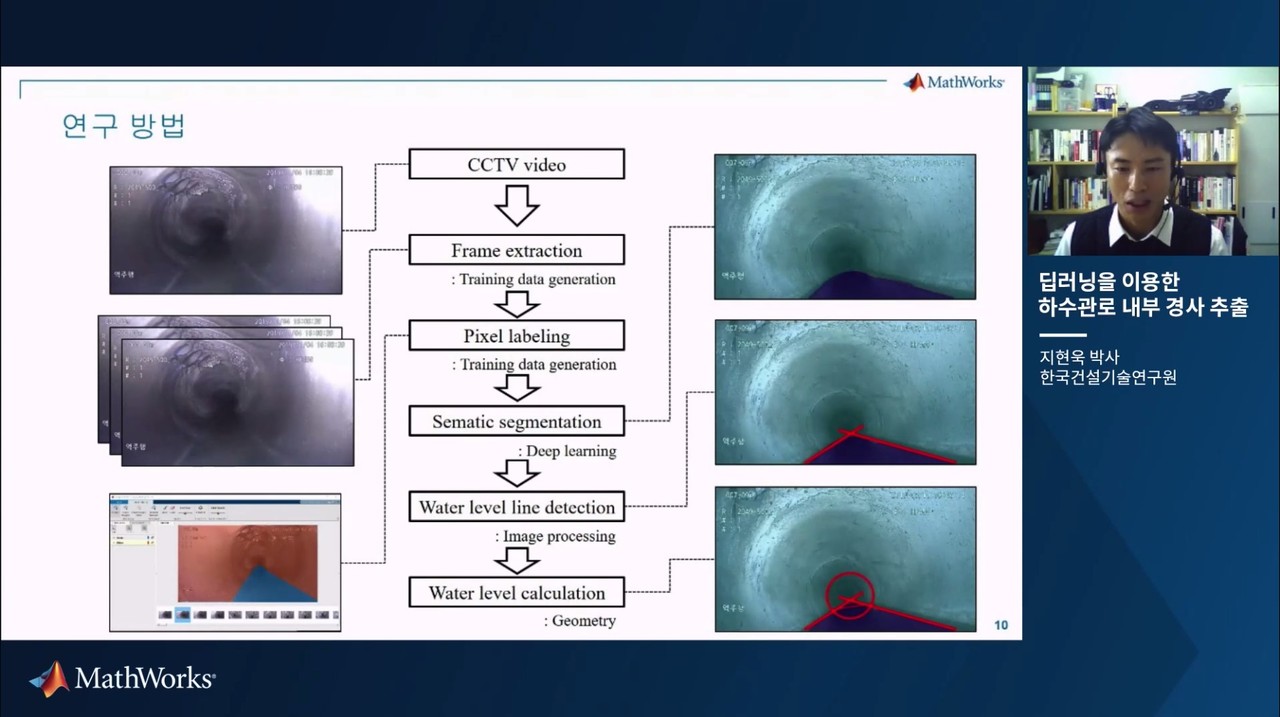Select the CCTV video flowchart box
The image size is (1280, 717).
[x=517, y=164]
